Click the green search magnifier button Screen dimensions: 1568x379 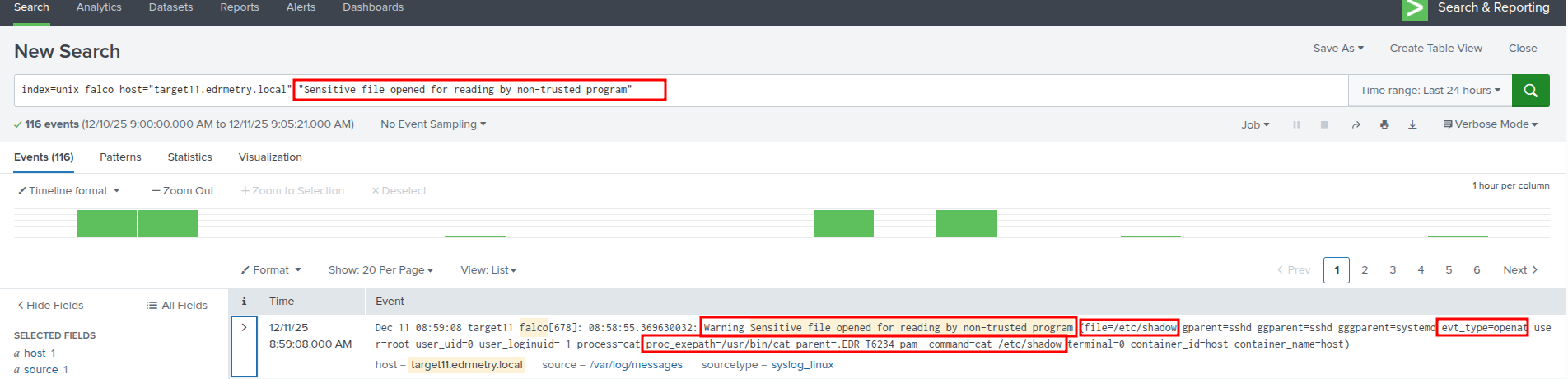[x=1530, y=91]
